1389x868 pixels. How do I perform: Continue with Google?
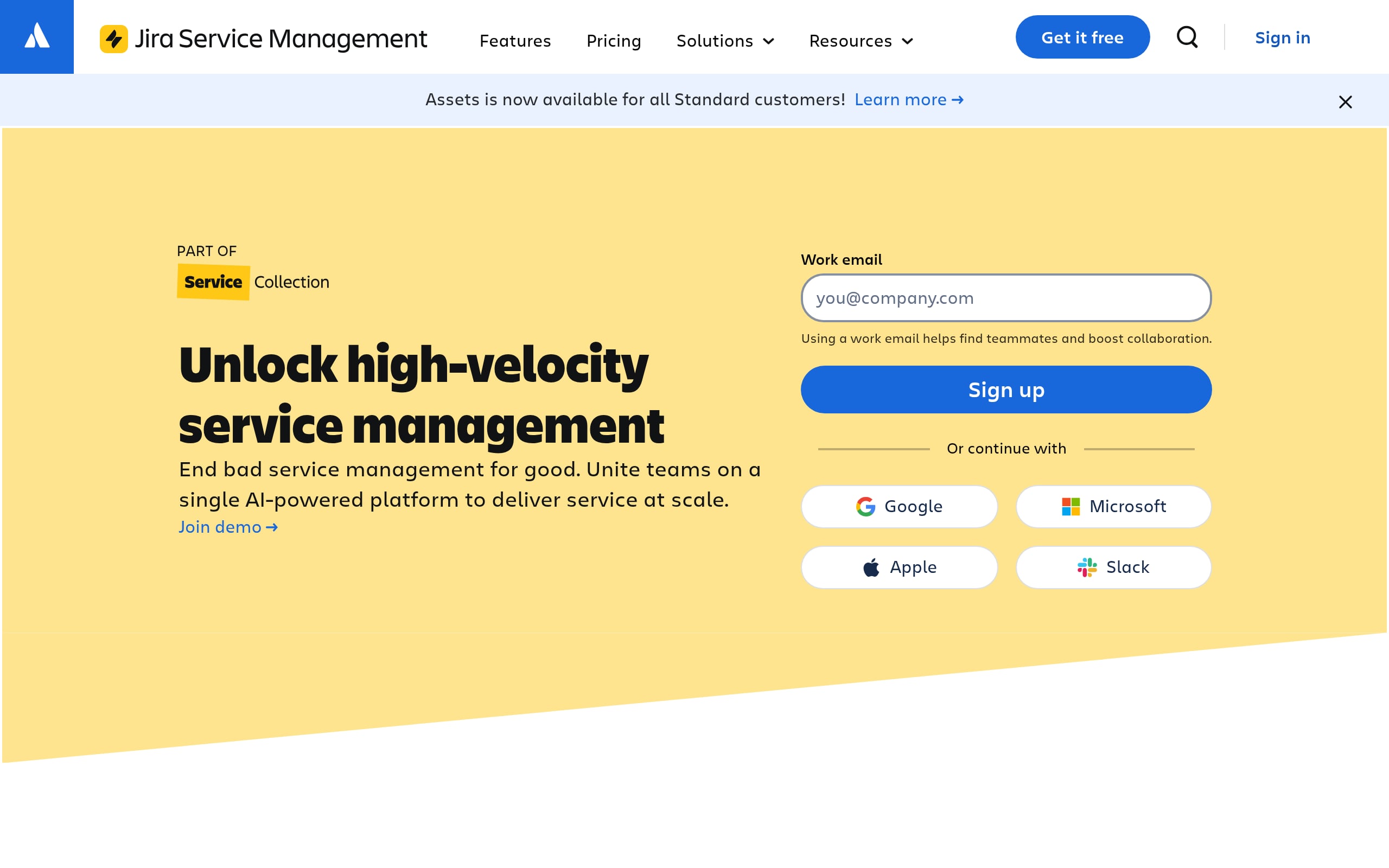tap(900, 506)
